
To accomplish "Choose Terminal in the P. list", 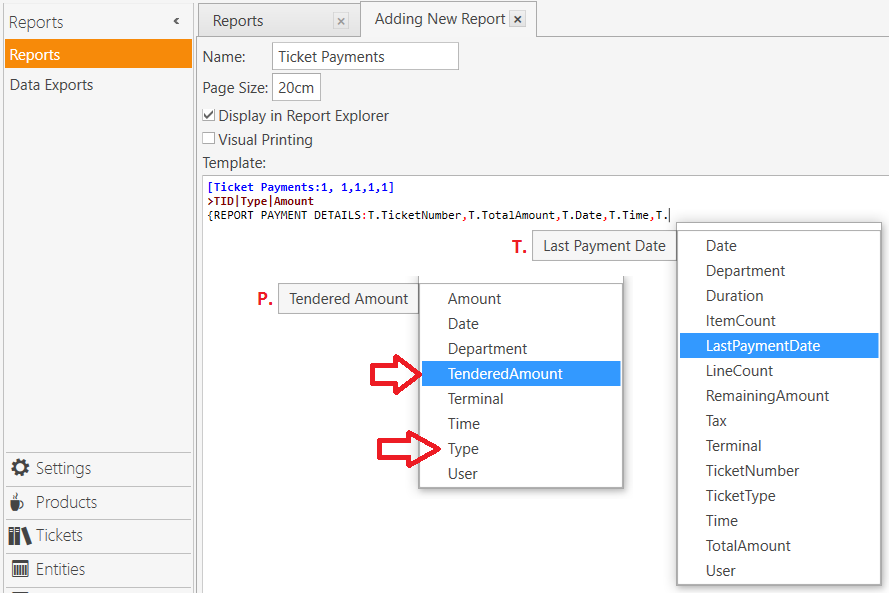I will 521,398.
